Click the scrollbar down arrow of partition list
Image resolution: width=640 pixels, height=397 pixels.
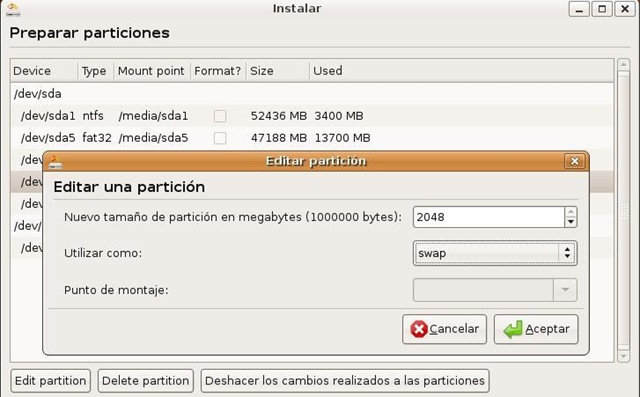click(x=623, y=356)
